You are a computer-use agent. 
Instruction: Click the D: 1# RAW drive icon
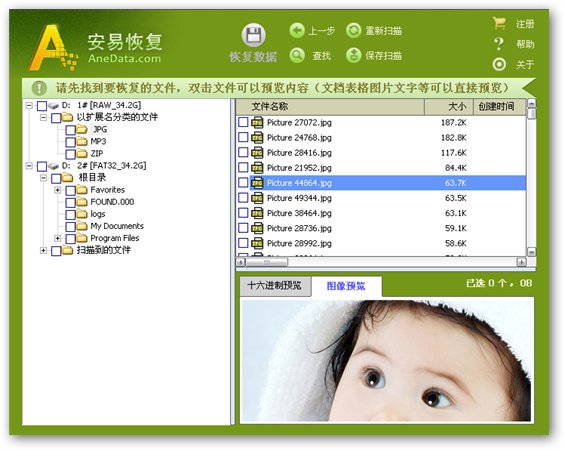point(53,106)
